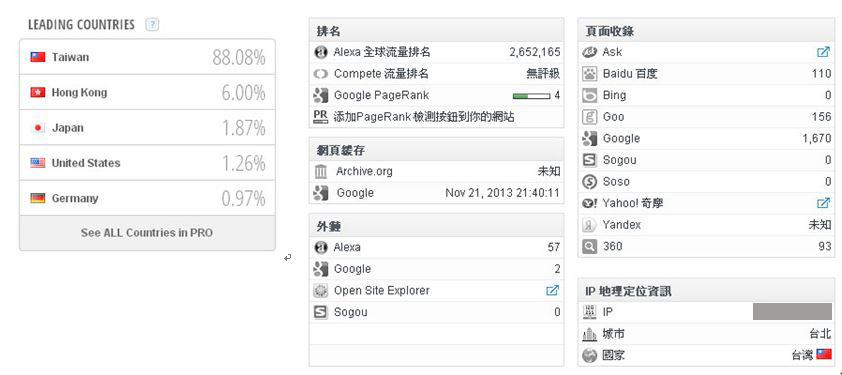842x375 pixels.
Task: Click the Google cache date entry
Action: pyautogui.click(x=503, y=193)
